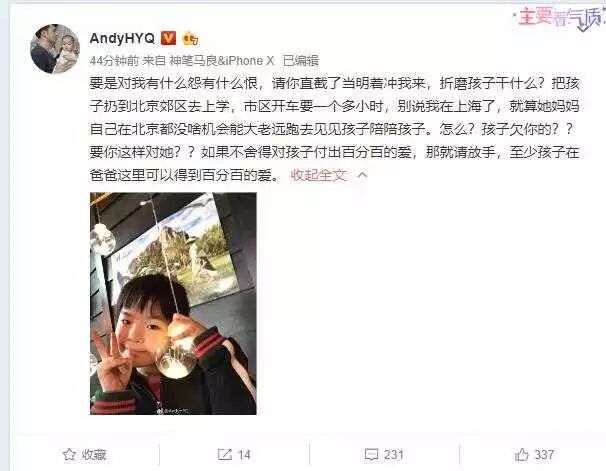The width and height of the screenshot is (606, 471).
Task: Open AndyHYQ's profile avatar
Action: click(55, 49)
